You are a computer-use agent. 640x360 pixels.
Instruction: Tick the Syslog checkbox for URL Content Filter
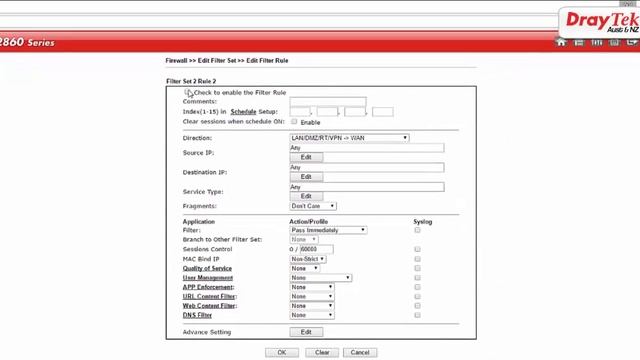[x=417, y=296]
